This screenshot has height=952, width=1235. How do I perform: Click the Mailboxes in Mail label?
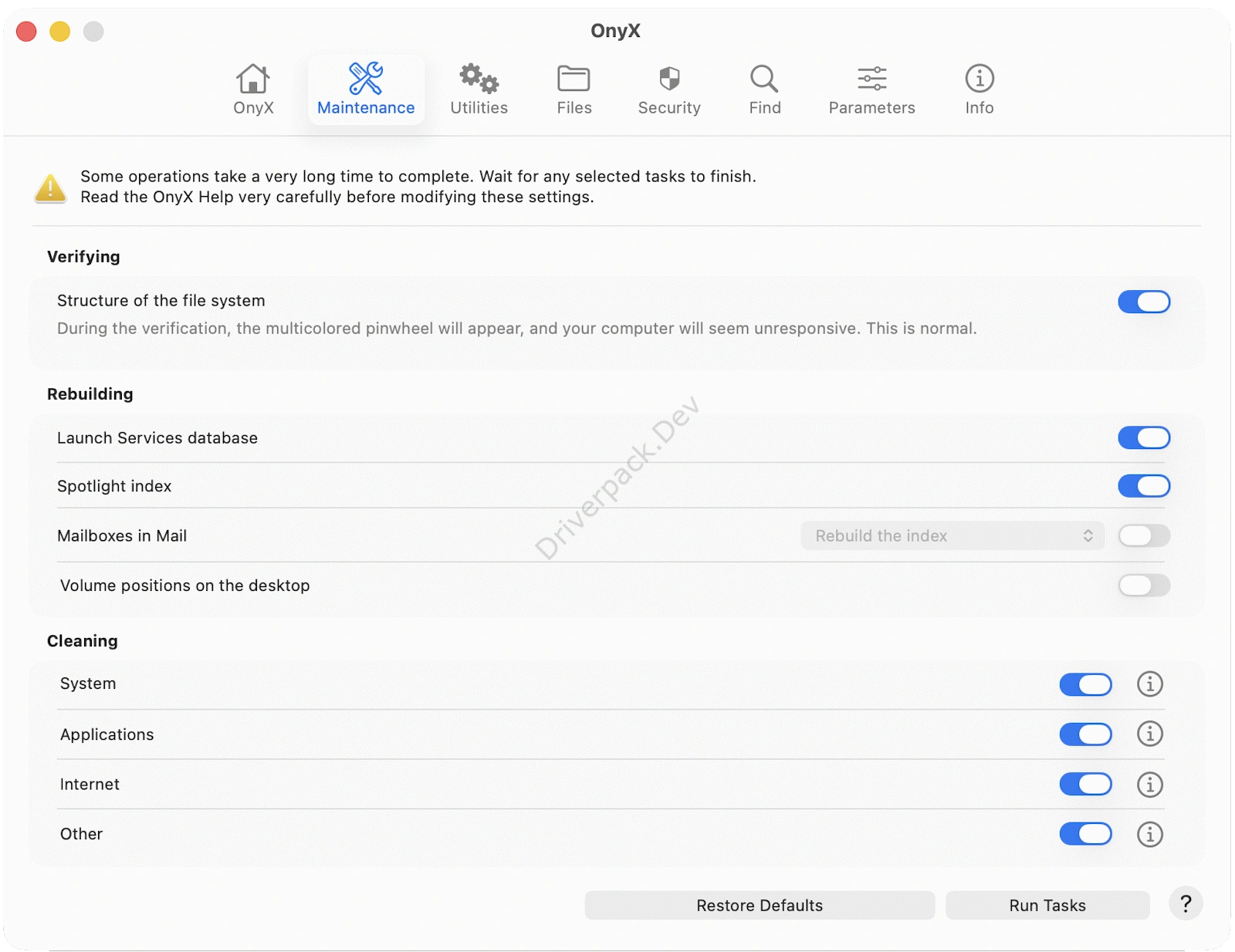click(x=122, y=536)
